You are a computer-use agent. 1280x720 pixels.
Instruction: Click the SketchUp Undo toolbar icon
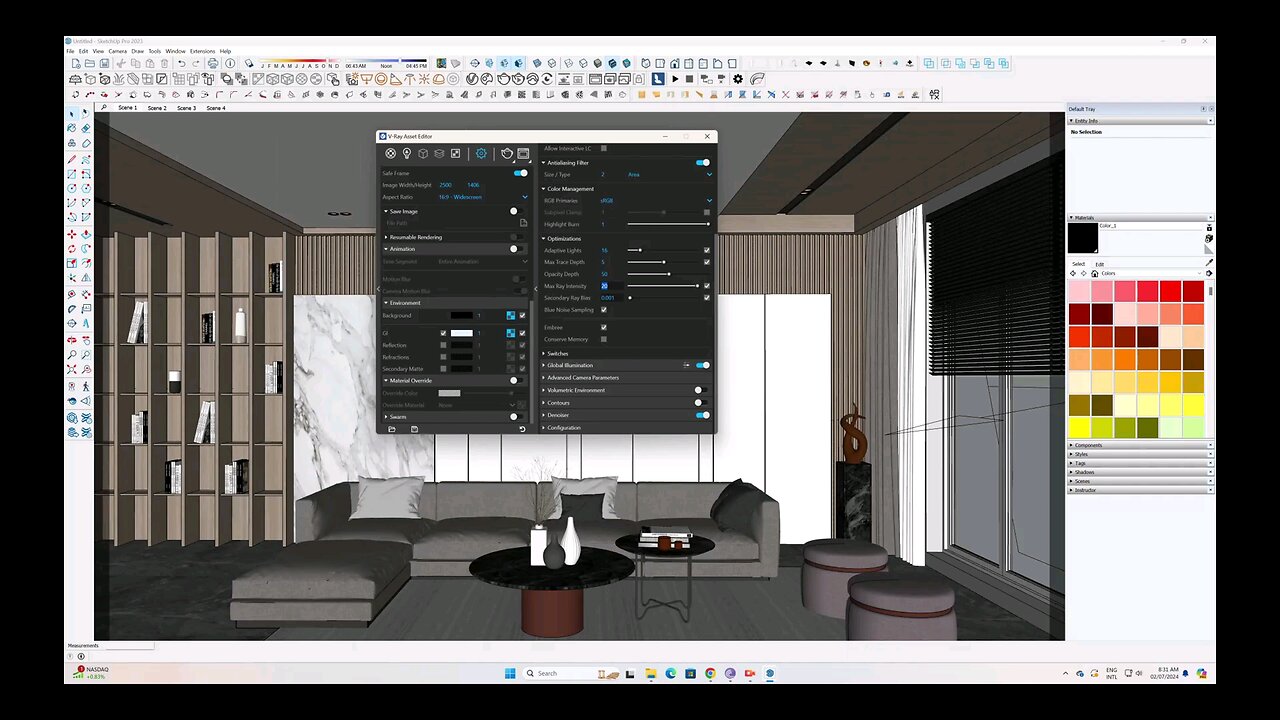(180, 64)
